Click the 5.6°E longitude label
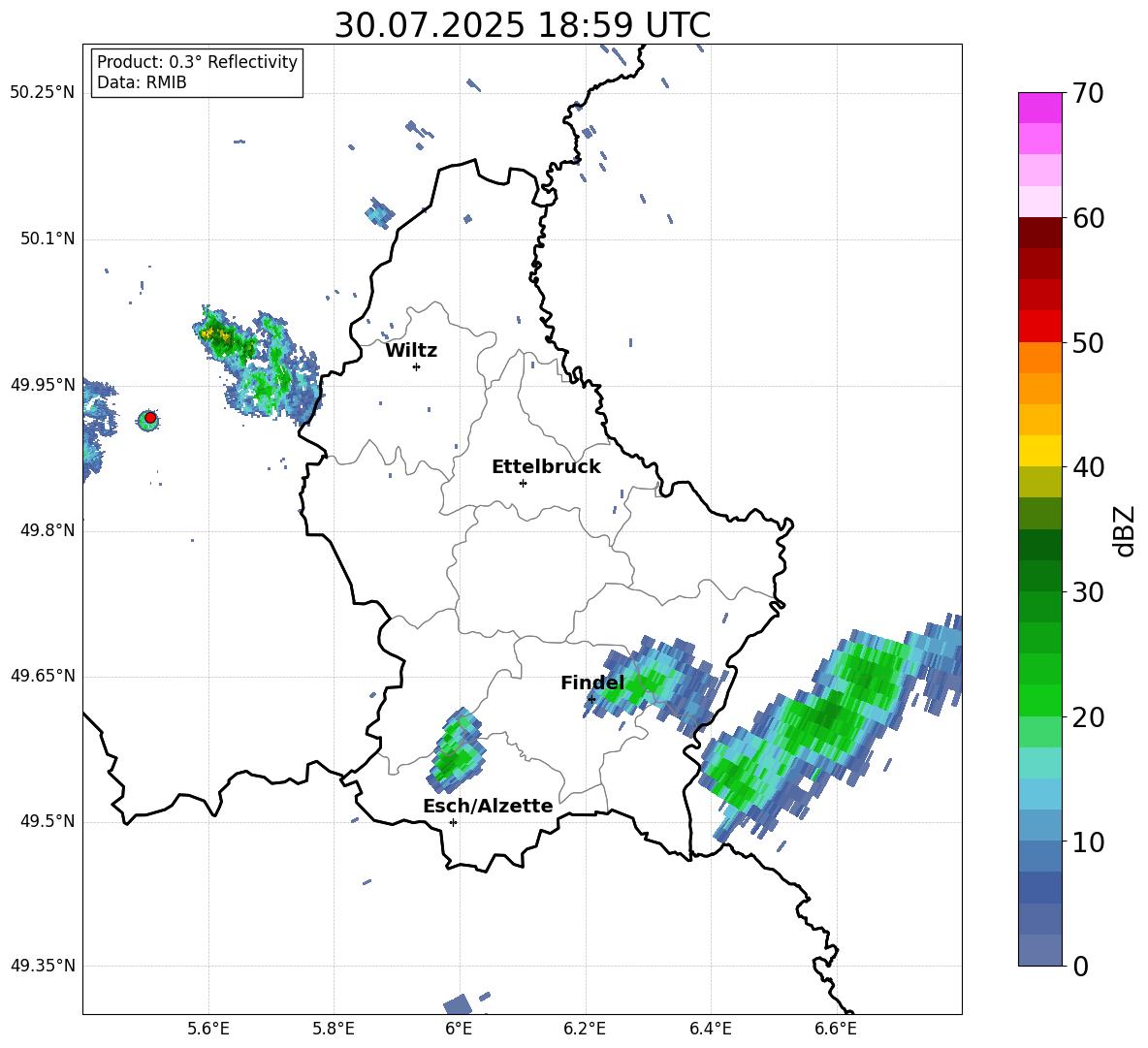The image size is (1148, 1048). 207,1029
